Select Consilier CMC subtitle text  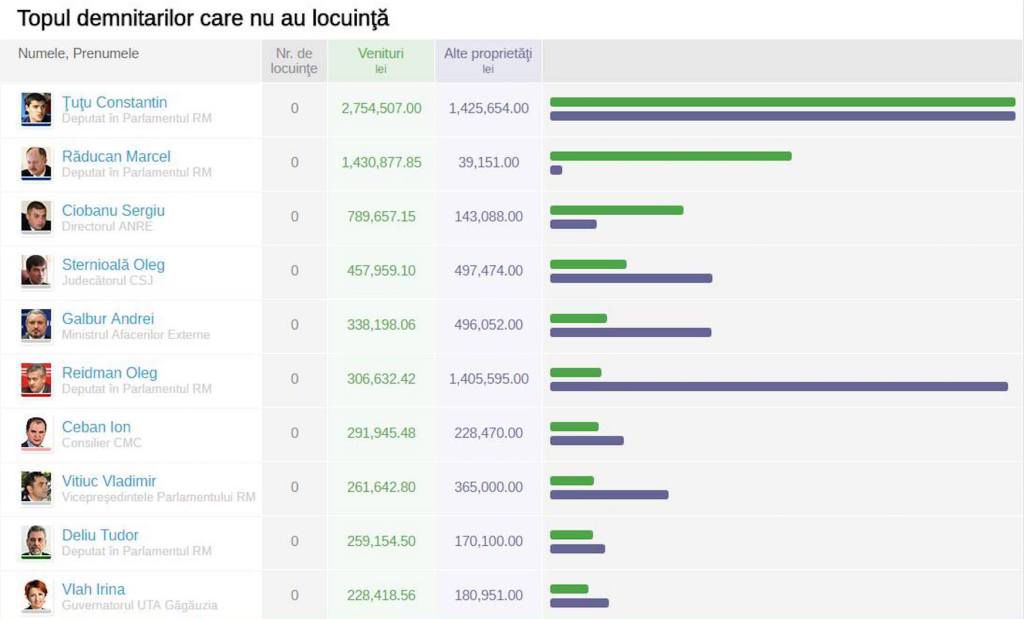pyautogui.click(x=101, y=443)
